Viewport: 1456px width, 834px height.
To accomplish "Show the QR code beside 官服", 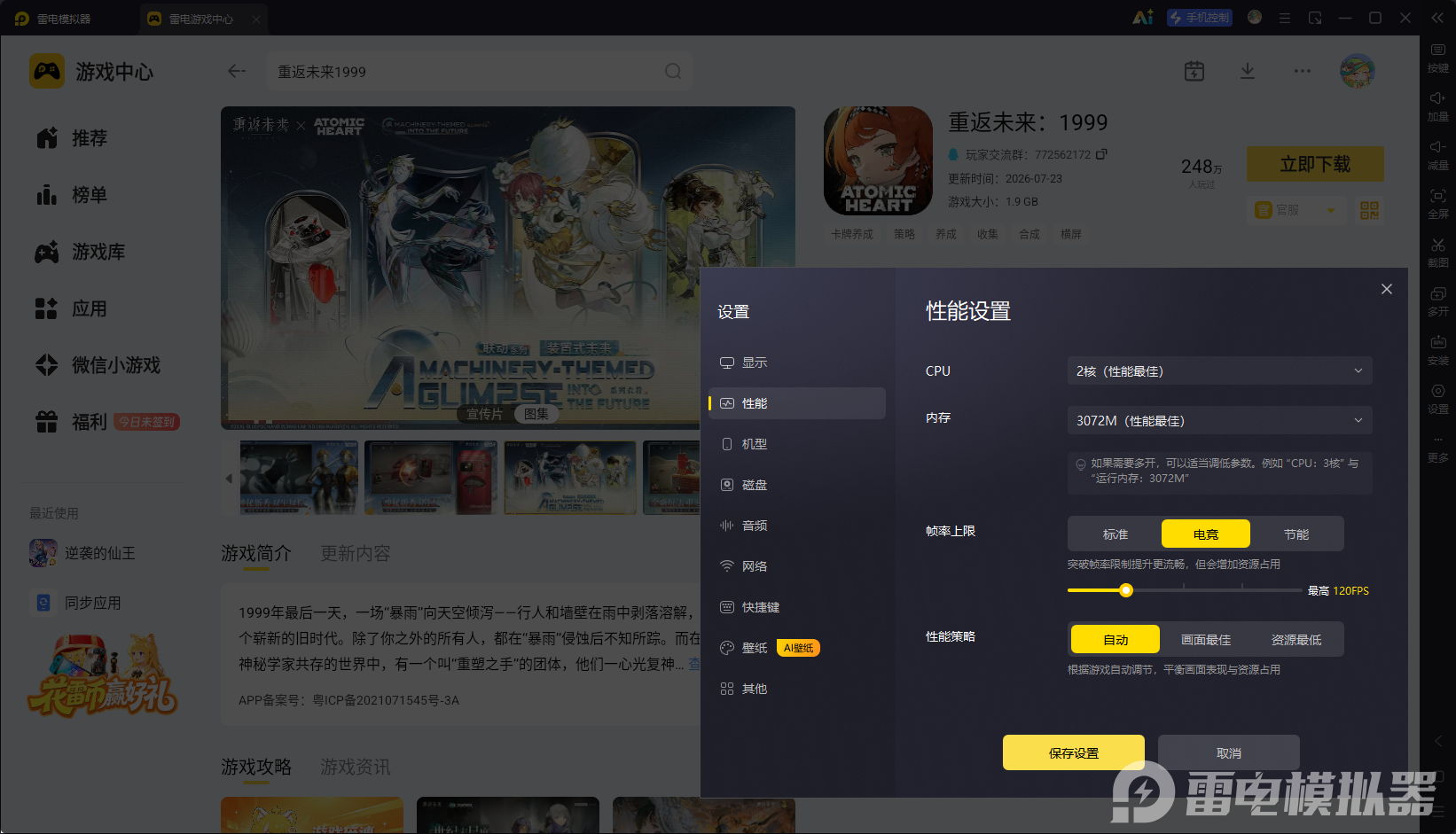I will 1369,210.
